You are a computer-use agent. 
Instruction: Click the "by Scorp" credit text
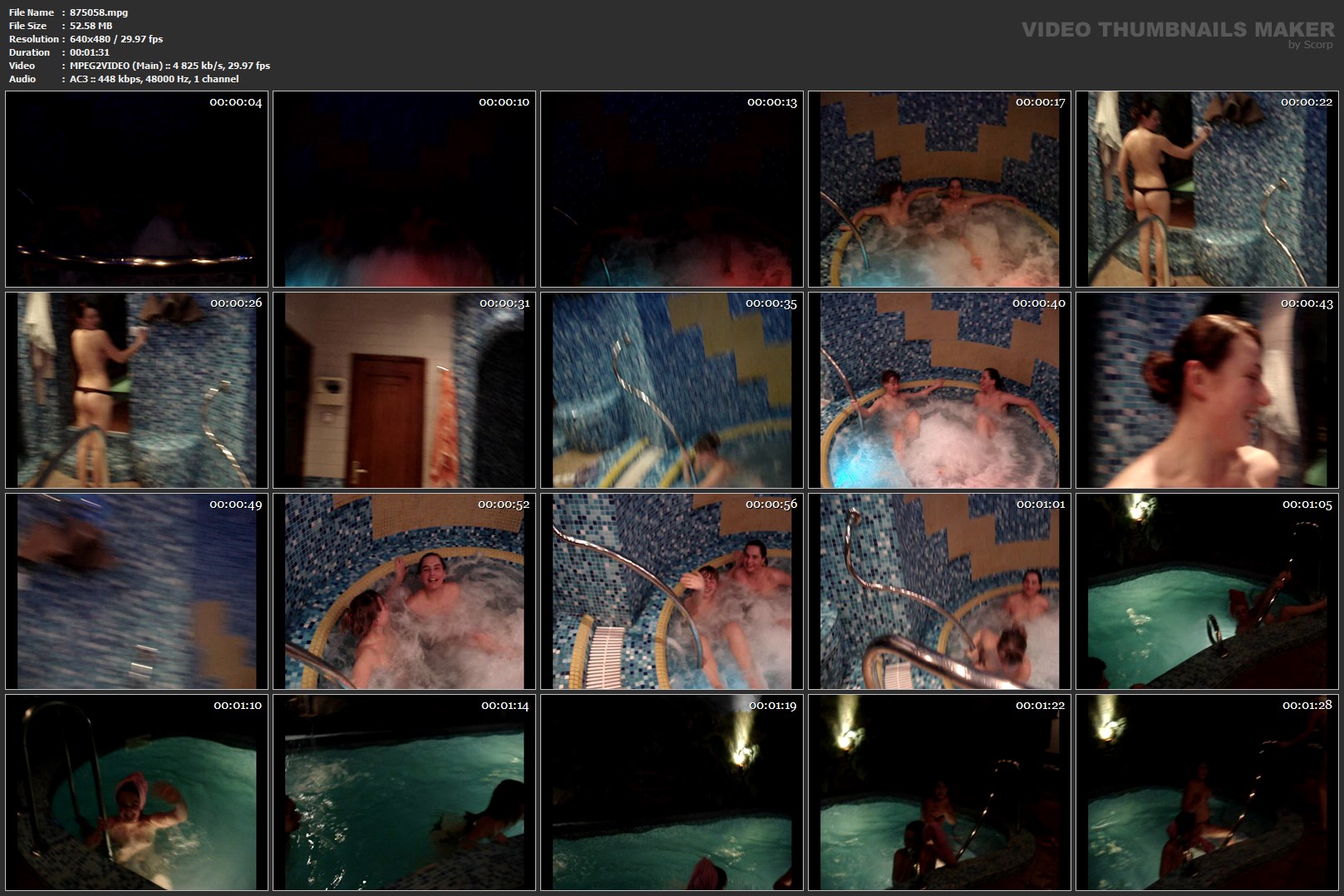pos(1310,45)
